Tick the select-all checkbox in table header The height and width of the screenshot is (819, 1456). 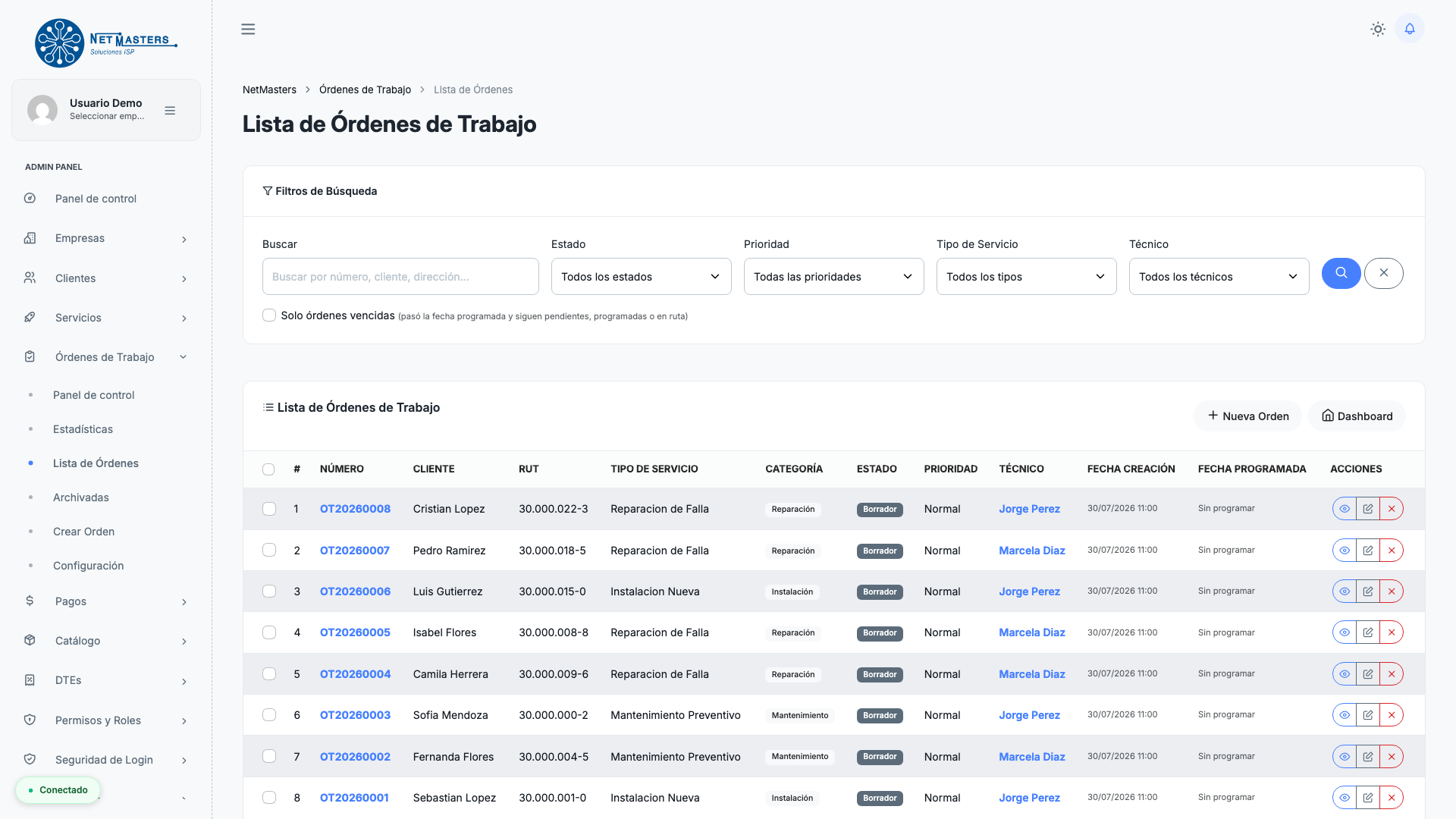pos(268,469)
